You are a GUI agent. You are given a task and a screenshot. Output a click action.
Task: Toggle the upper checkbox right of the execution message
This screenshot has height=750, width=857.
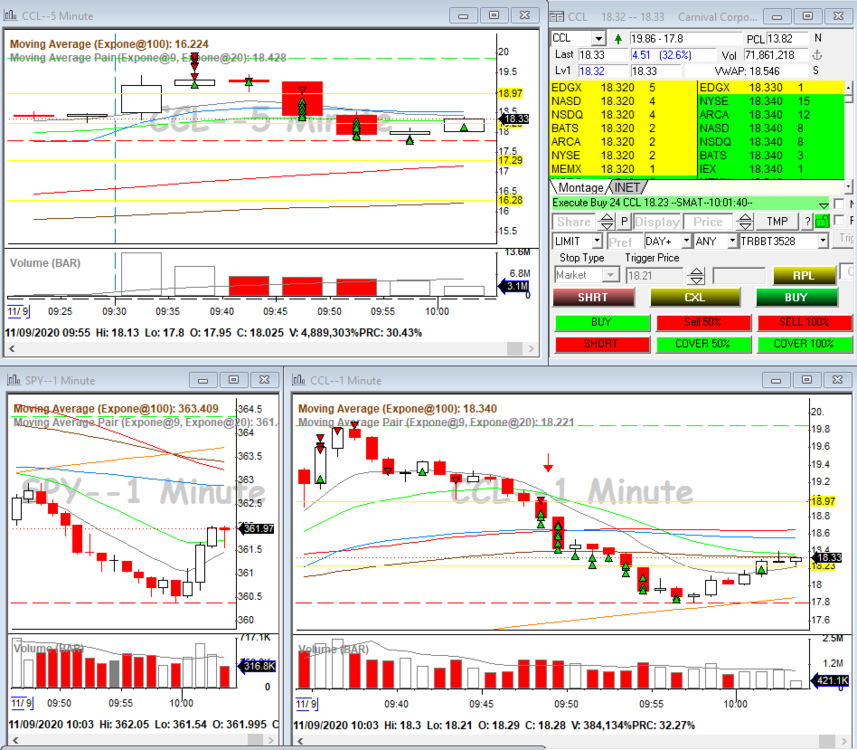point(839,203)
